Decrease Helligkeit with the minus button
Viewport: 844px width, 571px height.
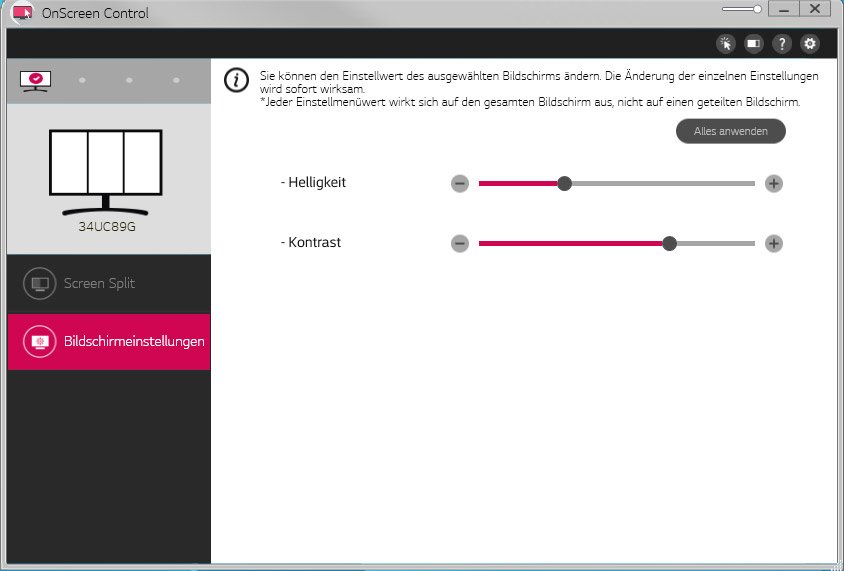460,183
